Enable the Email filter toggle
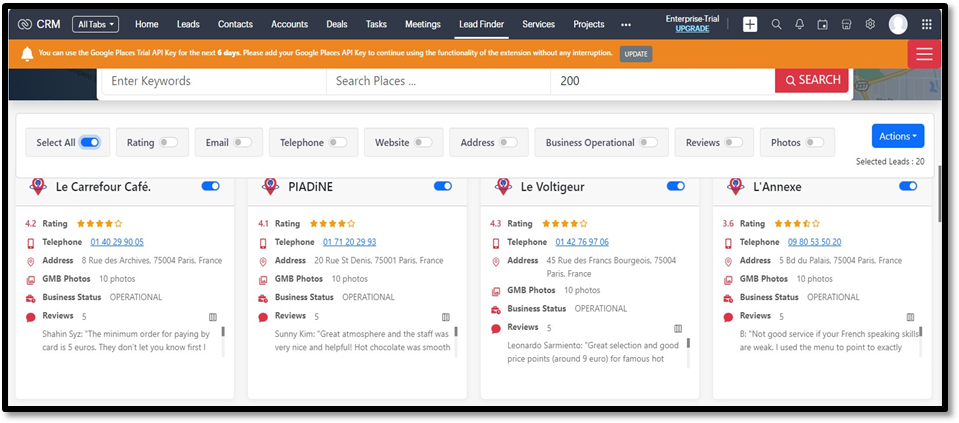Image resolution: width=959 pixels, height=423 pixels. coord(242,142)
